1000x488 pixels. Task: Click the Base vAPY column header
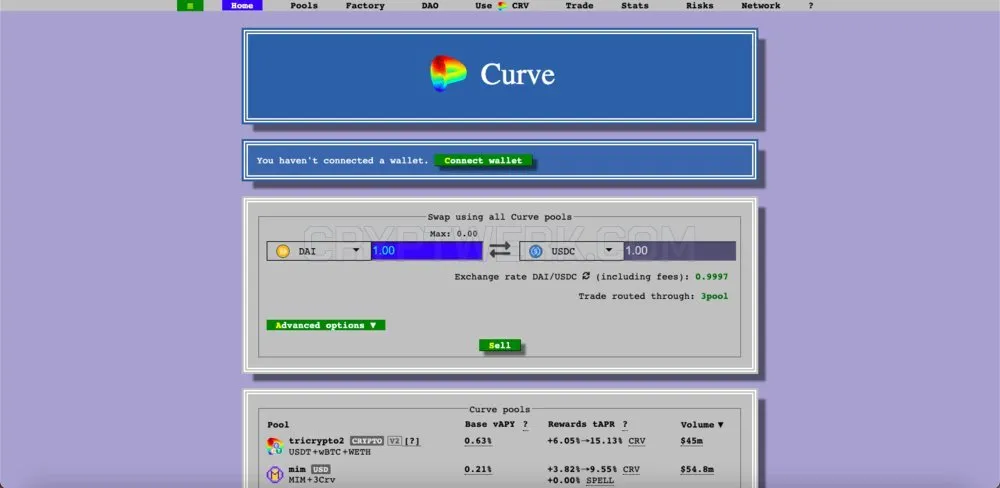[x=489, y=425]
